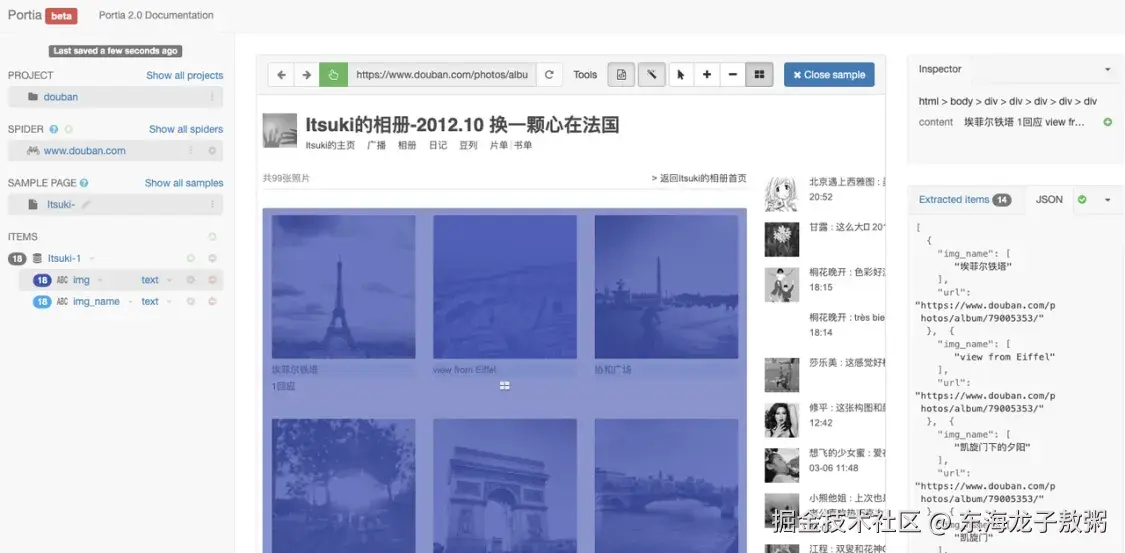1125x553 pixels.
Task: Click the CSS/code document tool icon
Action: (621, 75)
